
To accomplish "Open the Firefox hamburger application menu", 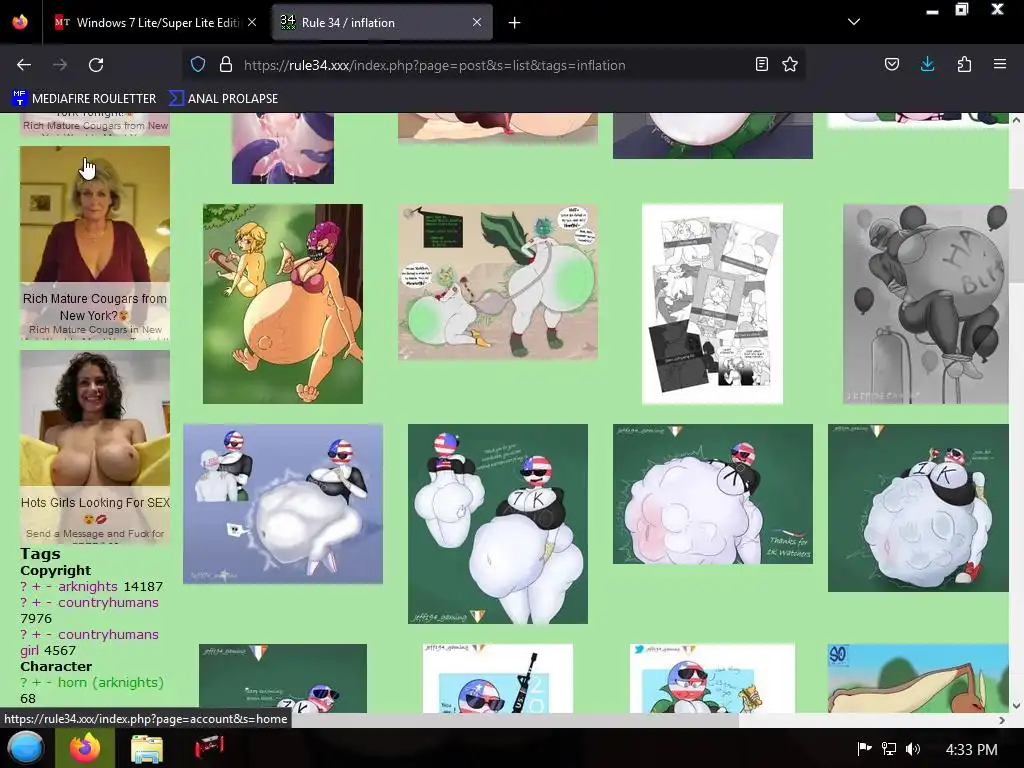I will pyautogui.click(x=1000, y=64).
